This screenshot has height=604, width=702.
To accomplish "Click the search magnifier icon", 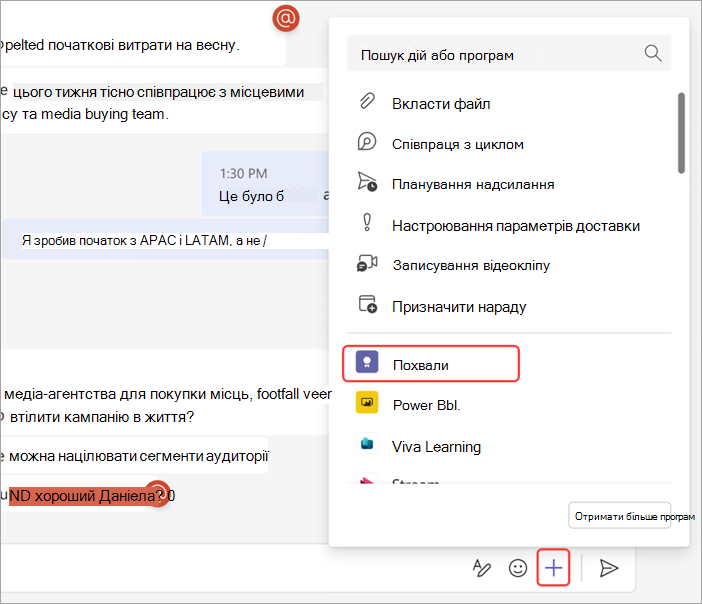I will point(653,53).
